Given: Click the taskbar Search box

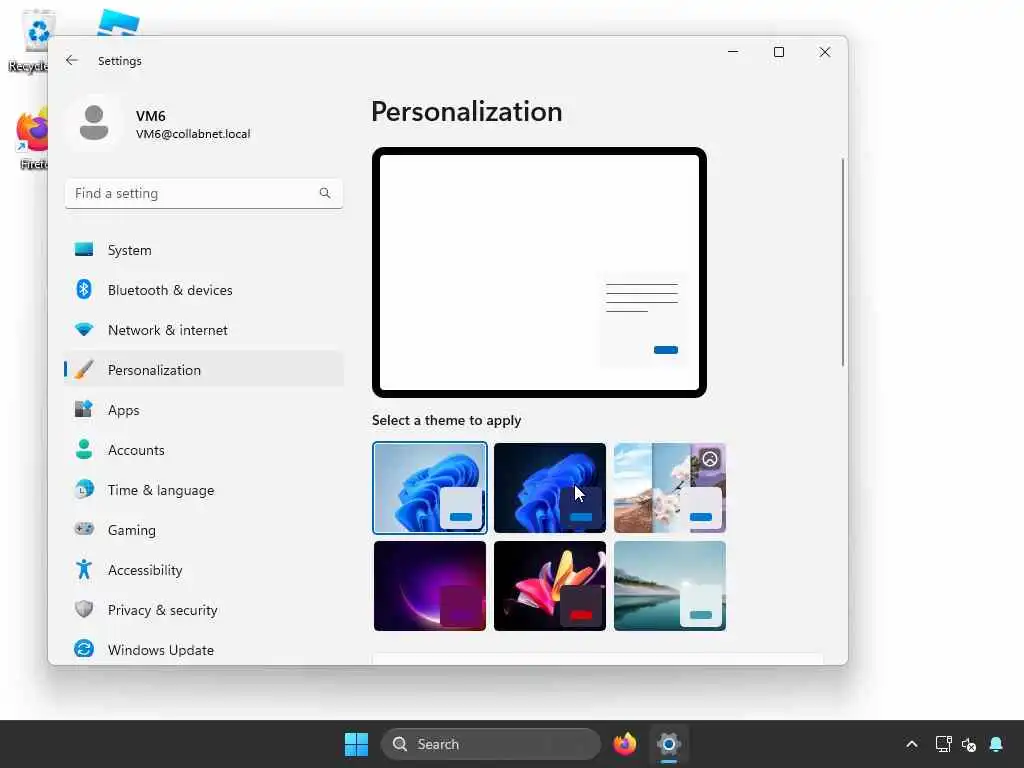Looking at the screenshot, I should coord(490,744).
